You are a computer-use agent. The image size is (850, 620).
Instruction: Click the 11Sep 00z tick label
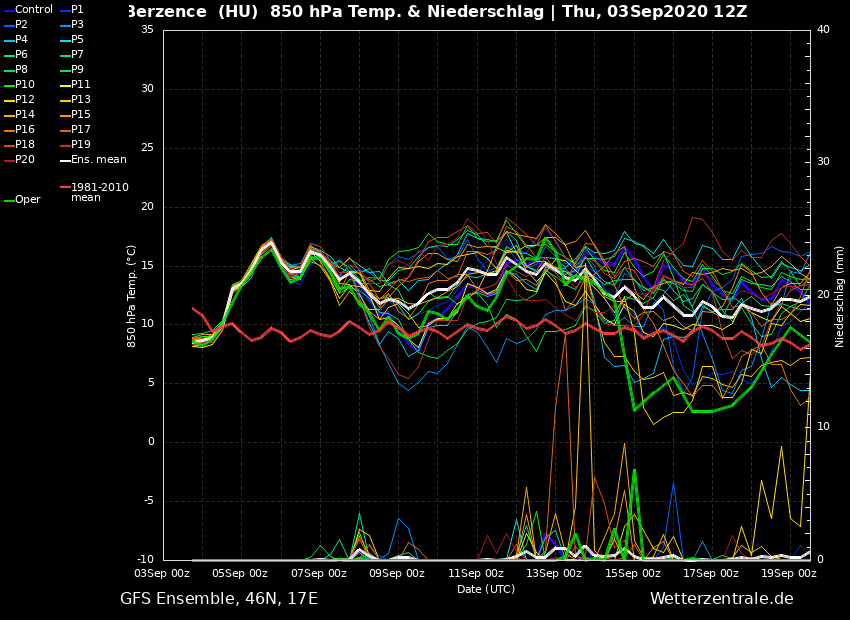(x=476, y=573)
